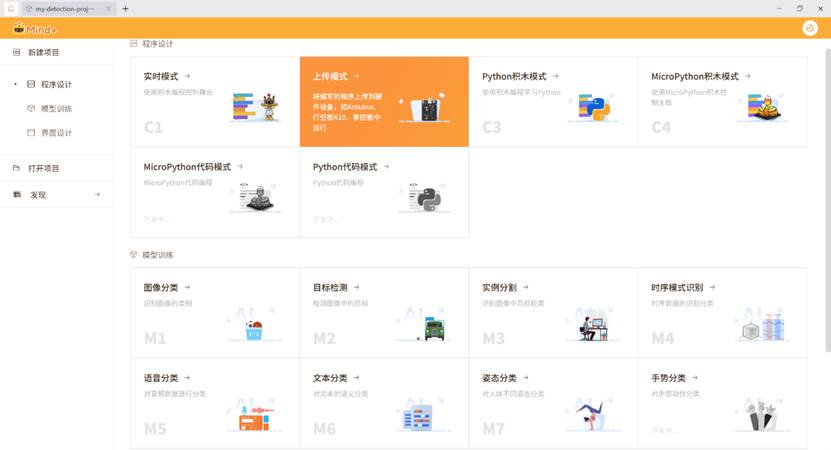831x450 pixels.
Task: Switch to my-detection-proj tab
Action: click(x=64, y=8)
